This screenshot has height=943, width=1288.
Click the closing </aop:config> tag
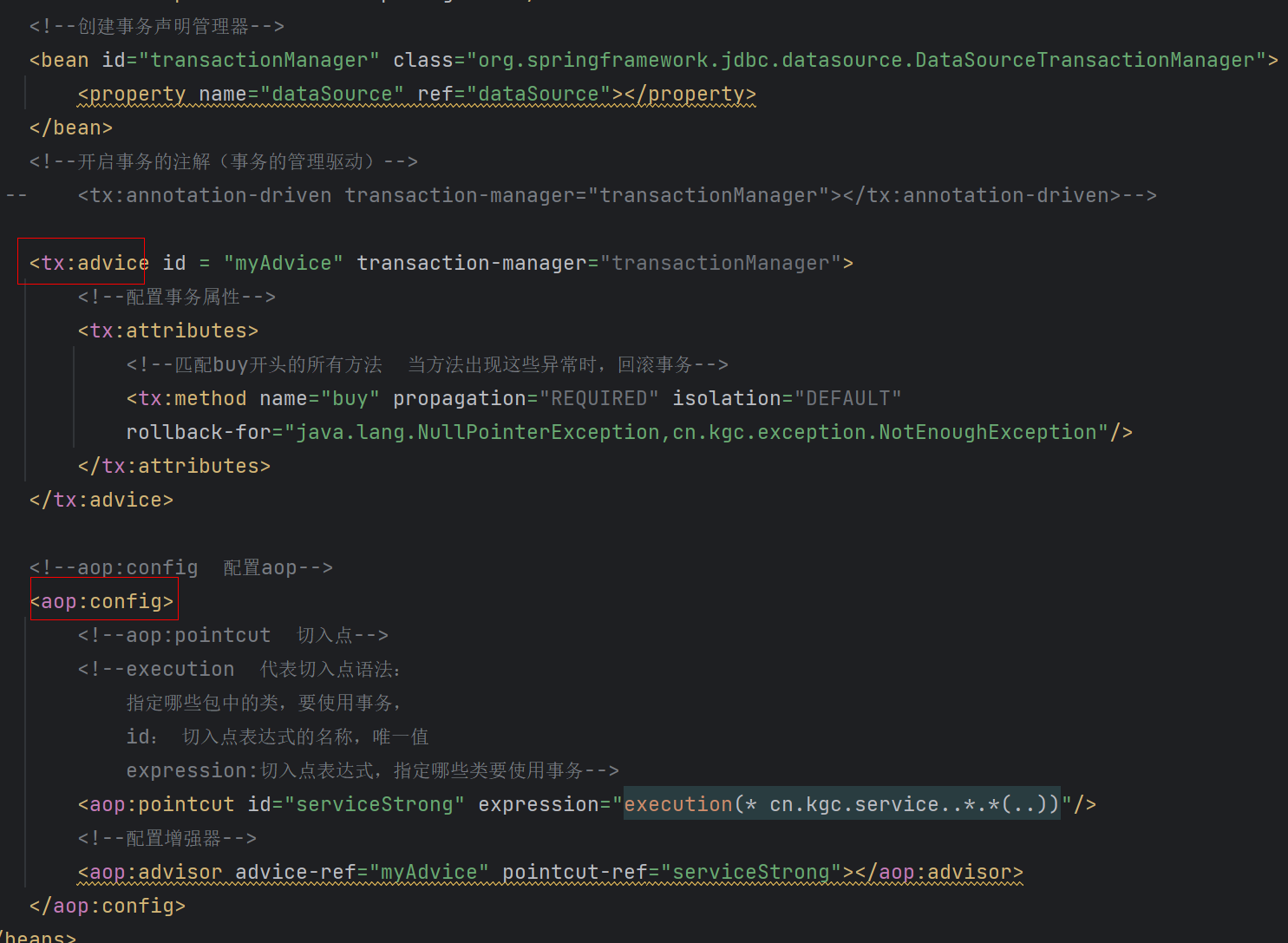(108, 906)
